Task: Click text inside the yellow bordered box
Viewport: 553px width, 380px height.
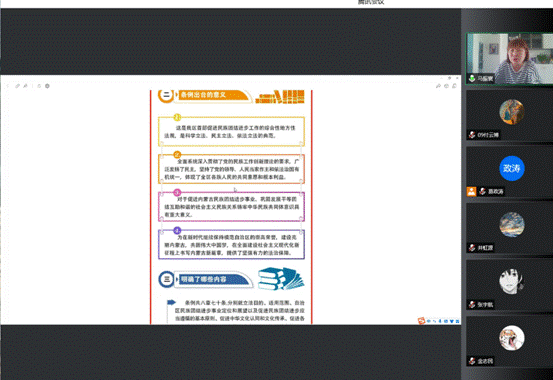Action: tap(230, 132)
